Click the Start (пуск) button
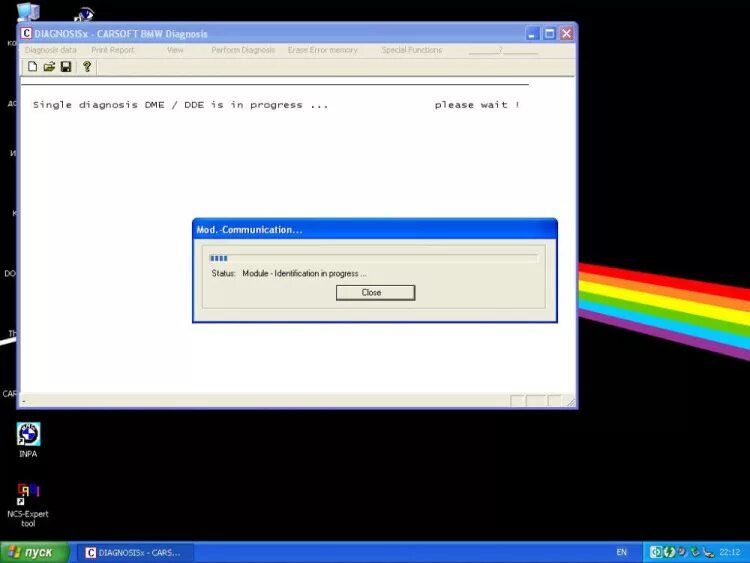Viewport: 750px width, 563px height. pyautogui.click(x=34, y=552)
